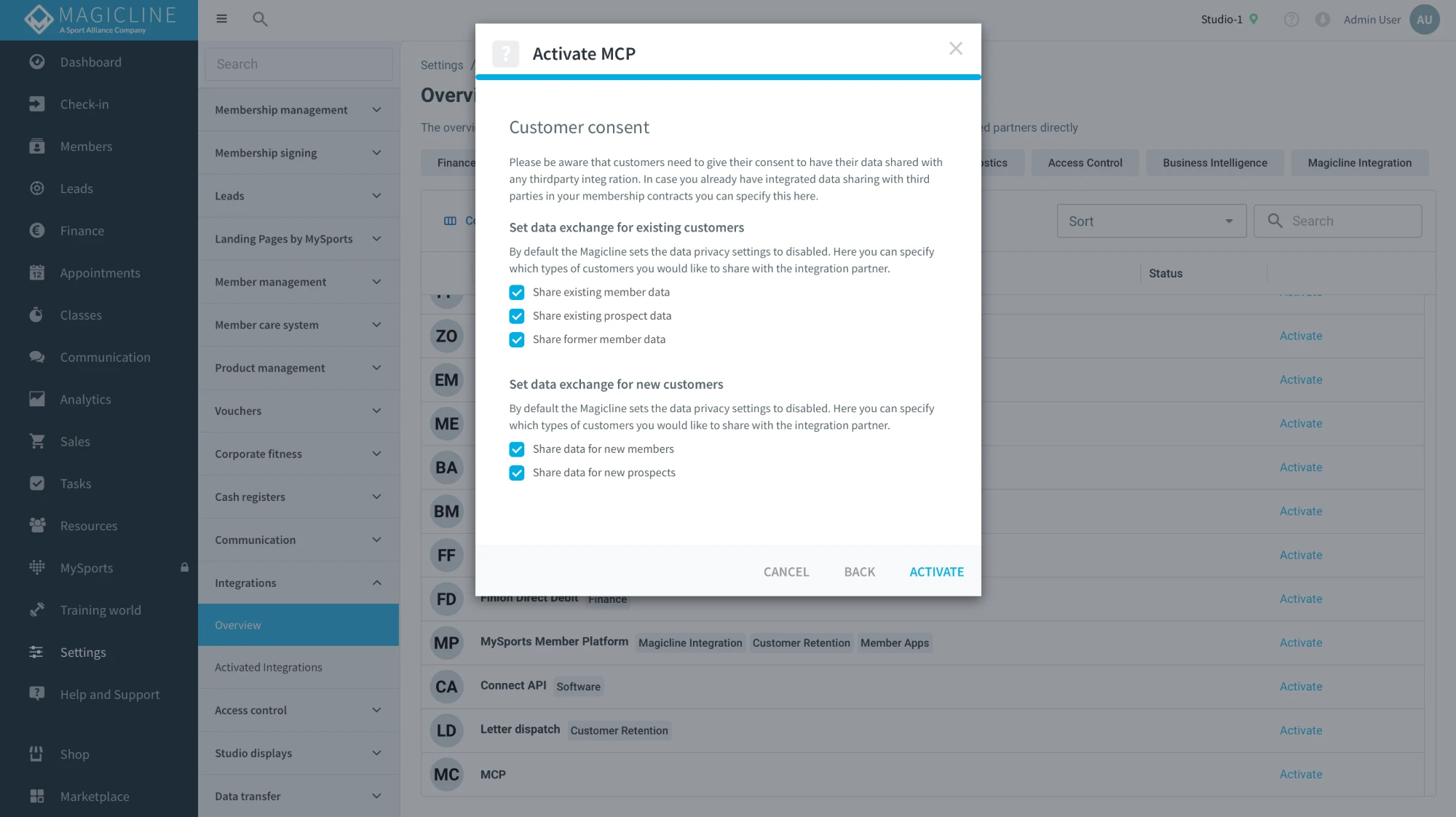The height and width of the screenshot is (817, 1456).
Task: Click the Resources people icon
Action: pyautogui.click(x=37, y=526)
